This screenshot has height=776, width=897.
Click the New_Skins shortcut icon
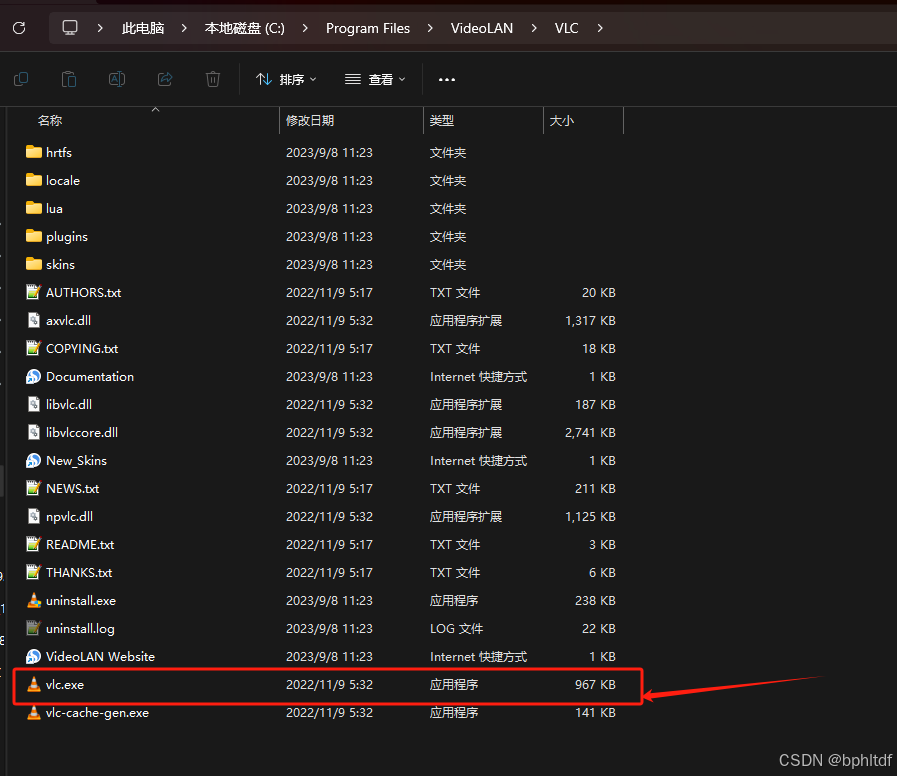click(34, 460)
